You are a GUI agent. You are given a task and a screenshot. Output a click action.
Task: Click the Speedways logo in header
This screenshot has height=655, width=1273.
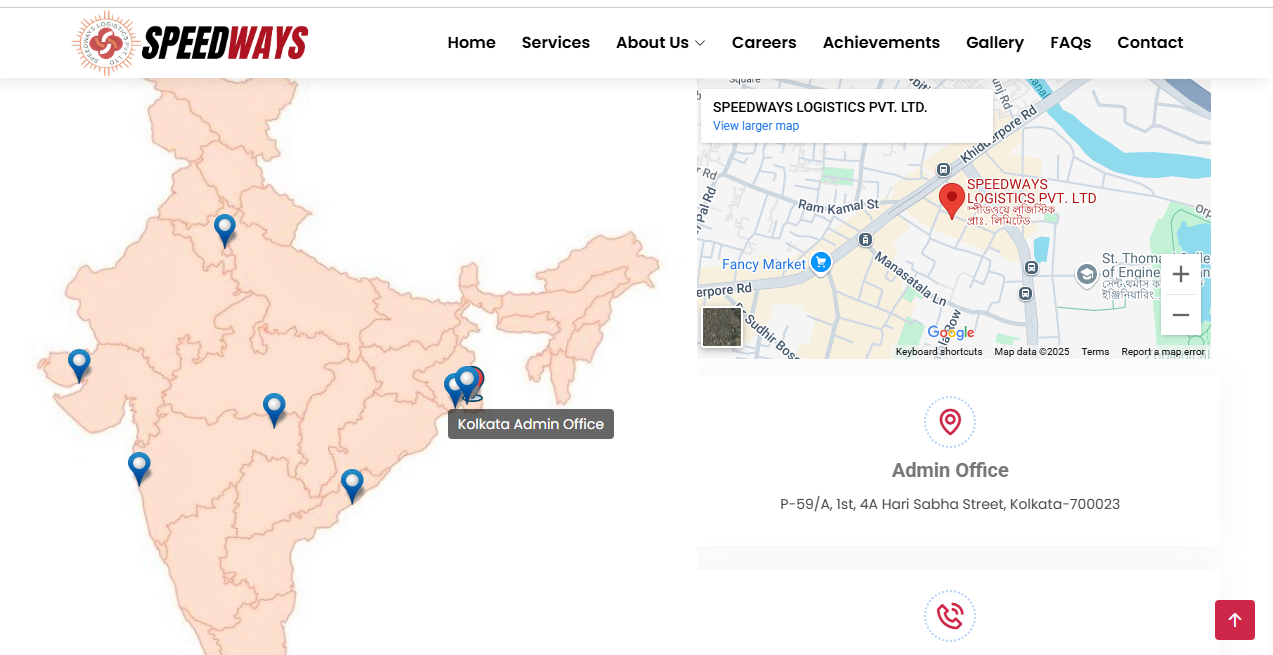(191, 43)
